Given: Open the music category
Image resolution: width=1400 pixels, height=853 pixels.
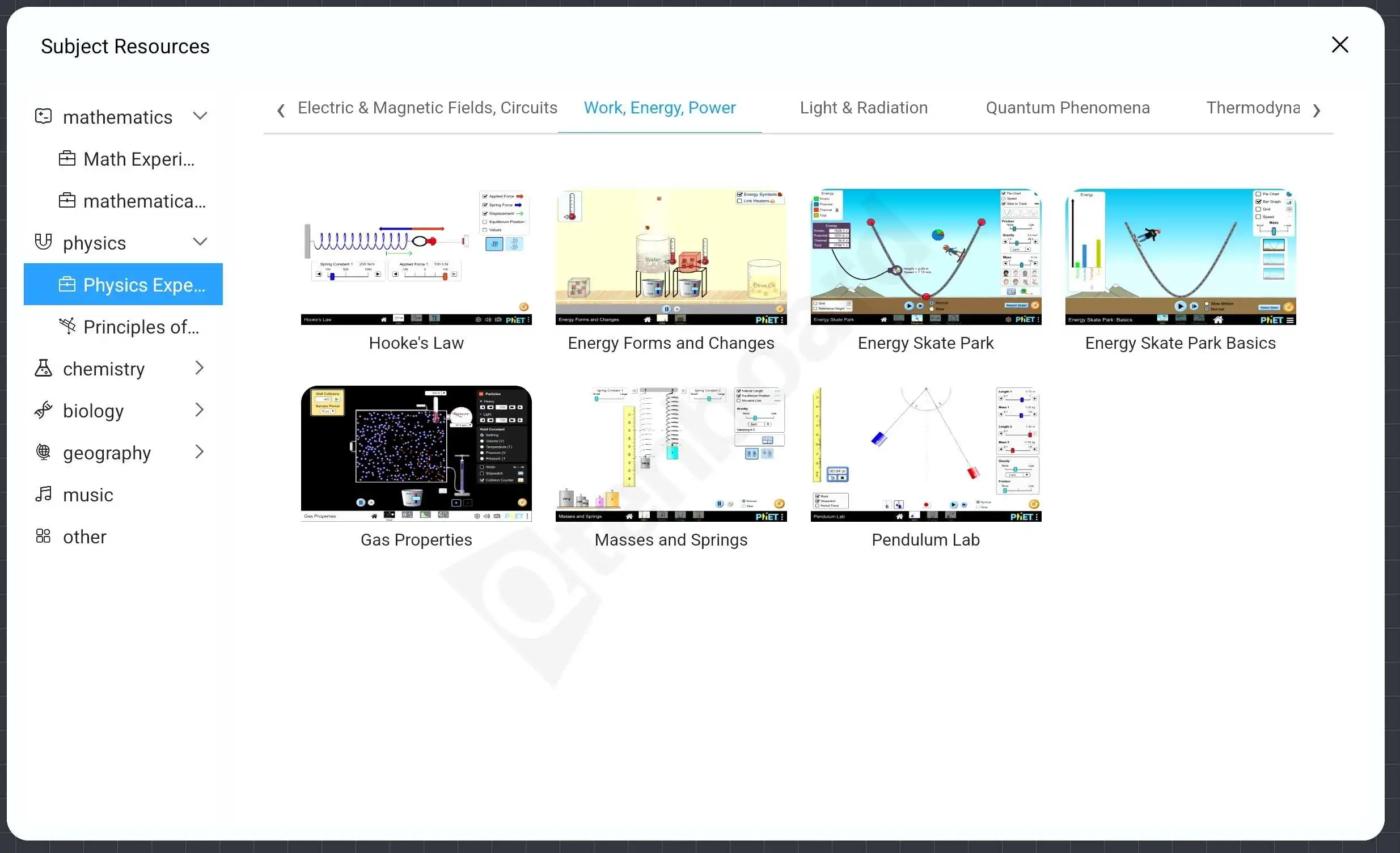Looking at the screenshot, I should pos(87,495).
